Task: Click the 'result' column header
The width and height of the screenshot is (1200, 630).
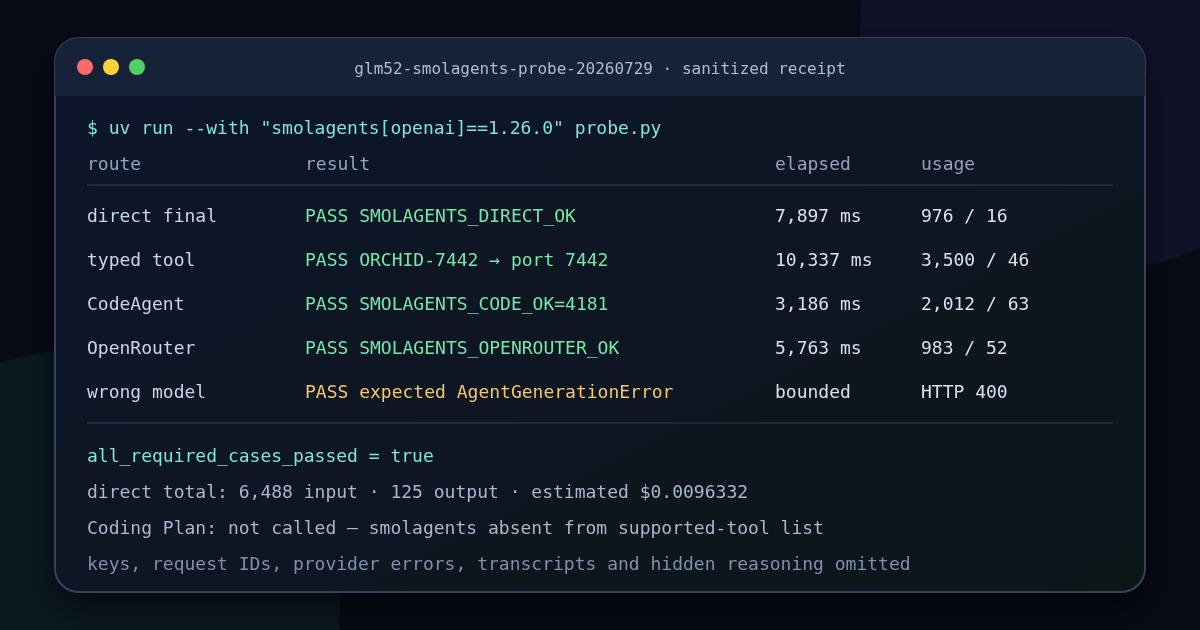Action: tap(337, 164)
